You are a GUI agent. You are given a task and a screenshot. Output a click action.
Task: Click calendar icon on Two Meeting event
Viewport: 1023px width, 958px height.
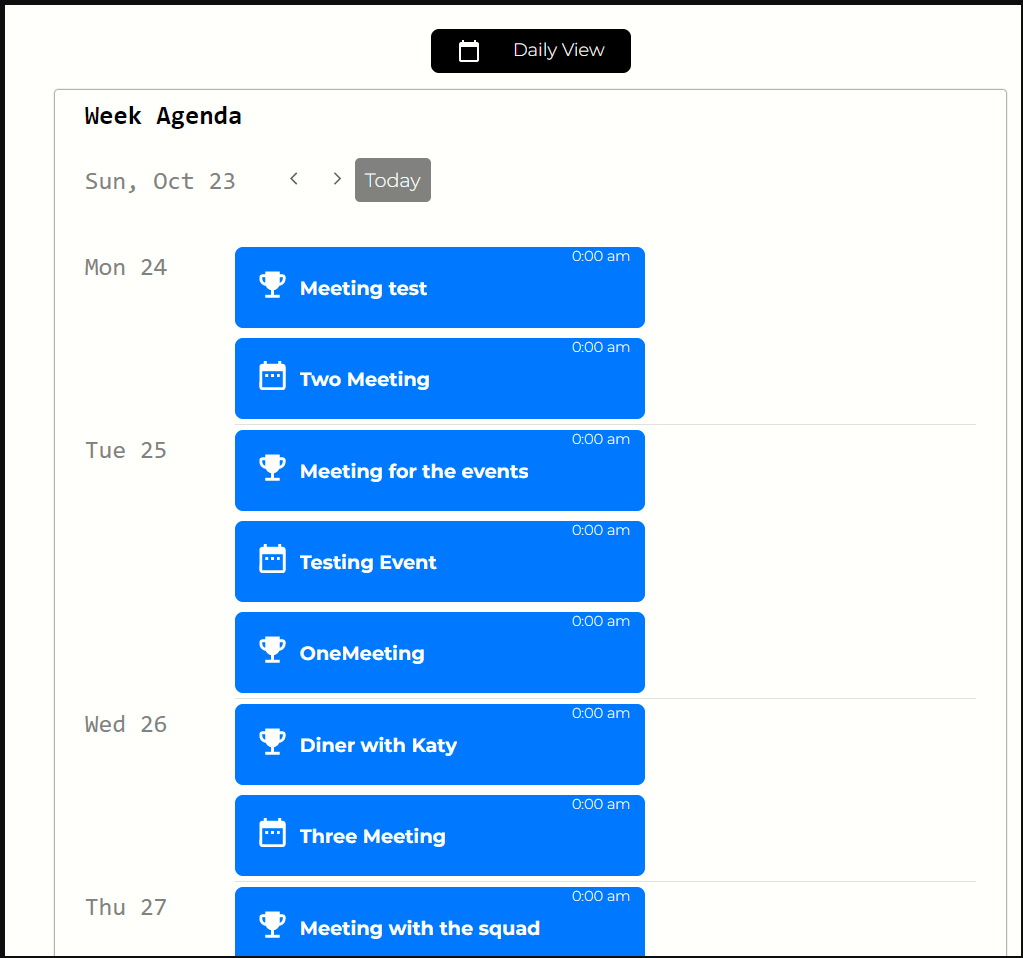pyautogui.click(x=272, y=376)
